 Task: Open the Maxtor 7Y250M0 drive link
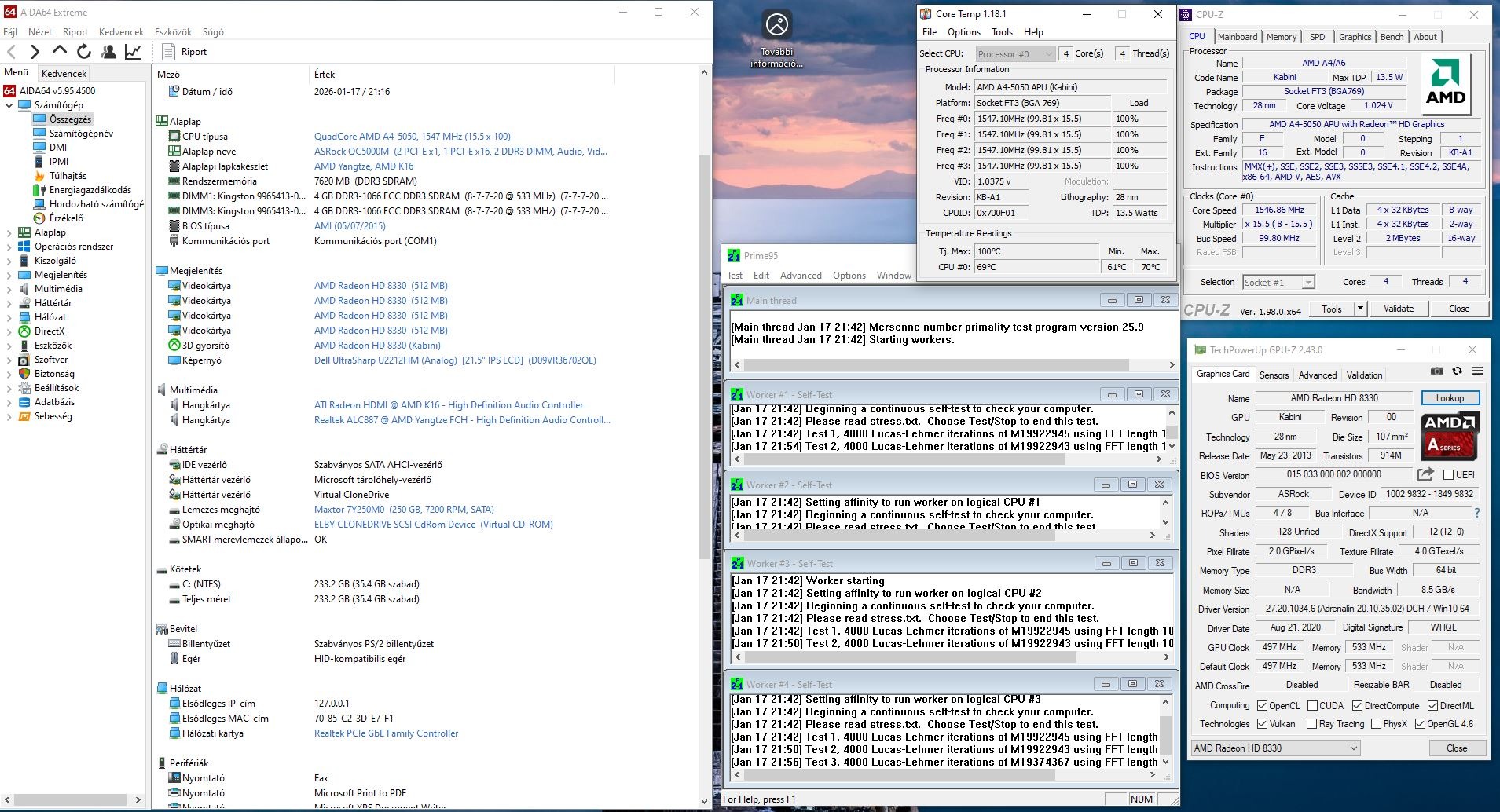[404, 510]
